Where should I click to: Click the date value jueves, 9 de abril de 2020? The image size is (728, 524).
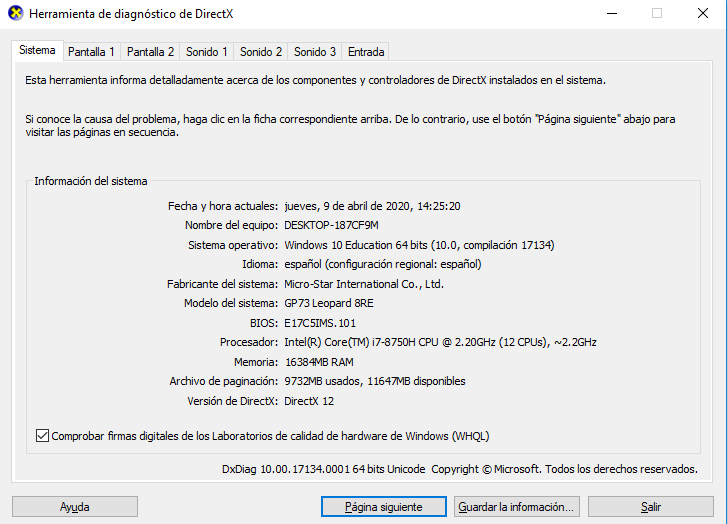coord(372,206)
